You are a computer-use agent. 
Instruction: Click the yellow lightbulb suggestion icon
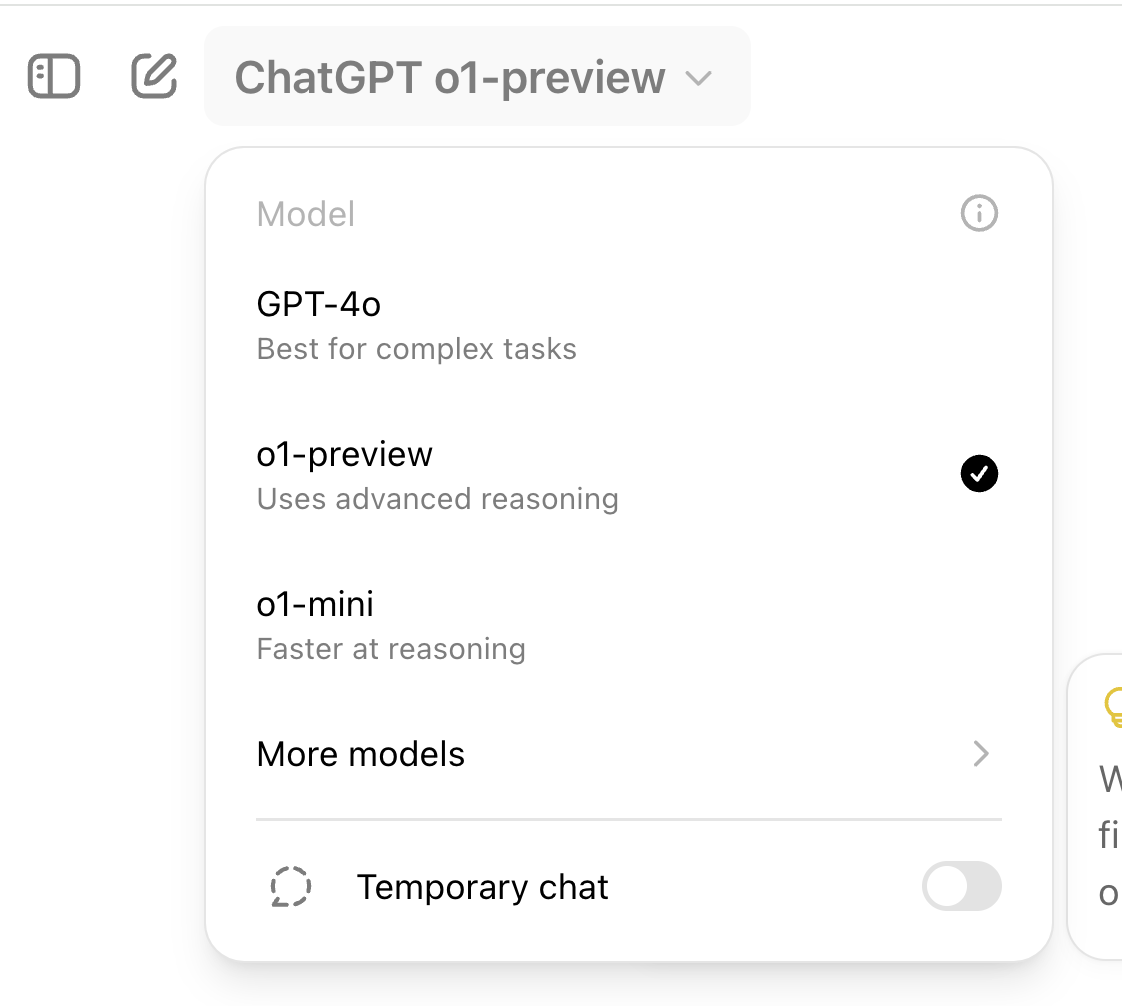coord(1113,707)
